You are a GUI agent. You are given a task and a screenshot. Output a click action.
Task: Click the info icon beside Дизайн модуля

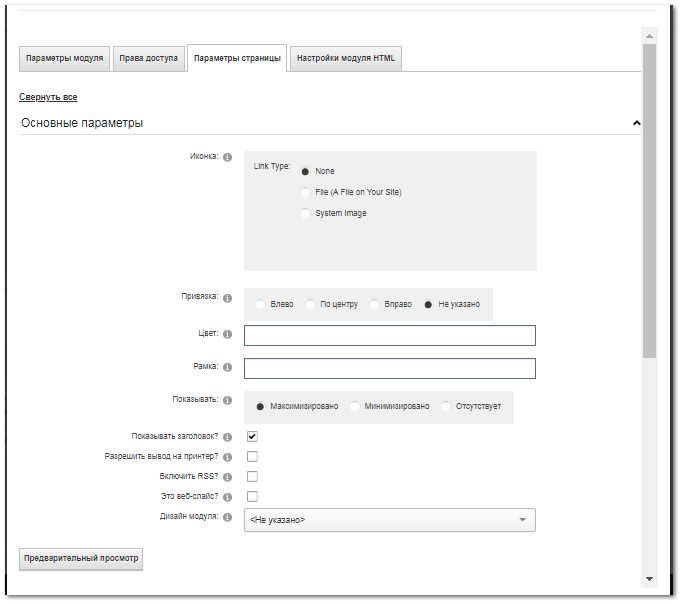tap(227, 518)
